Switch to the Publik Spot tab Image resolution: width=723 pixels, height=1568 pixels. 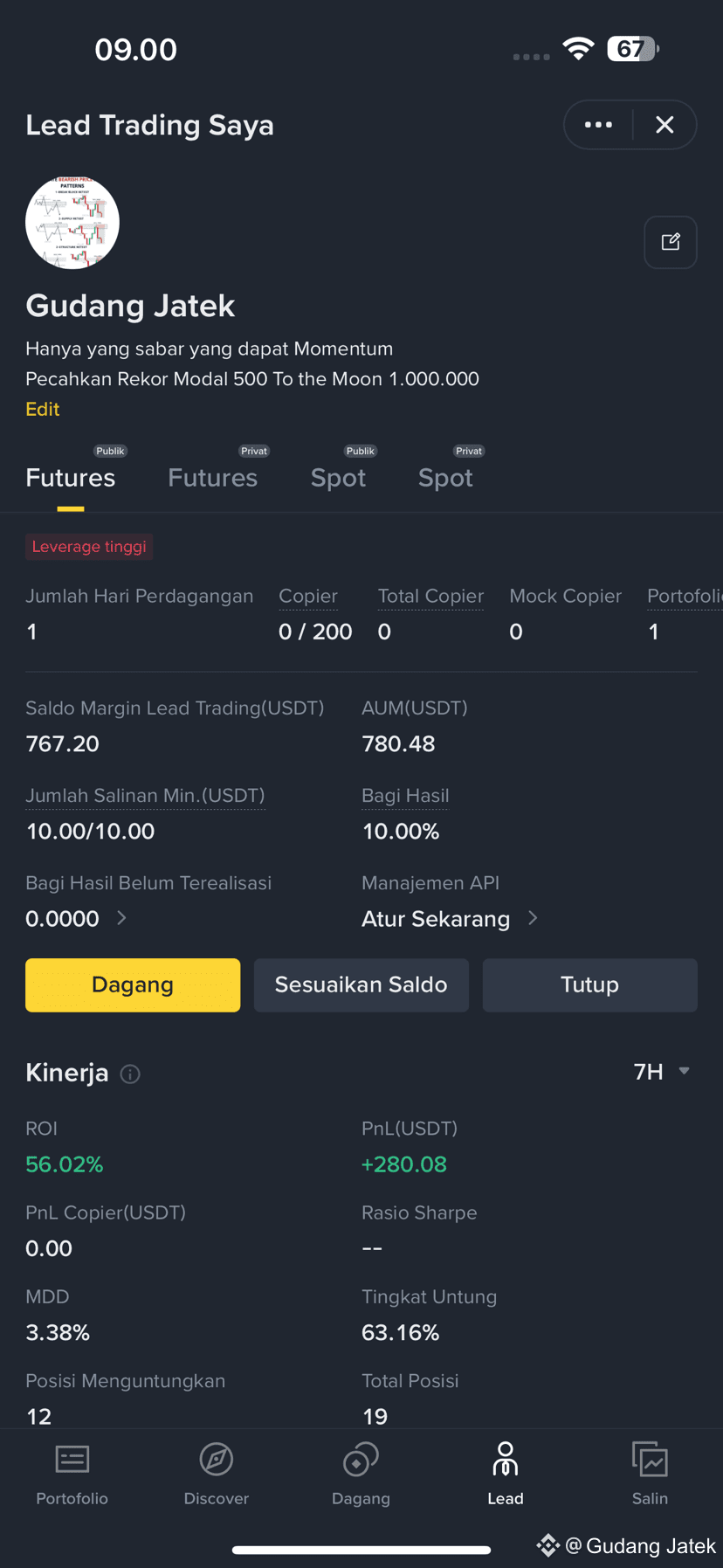(338, 477)
